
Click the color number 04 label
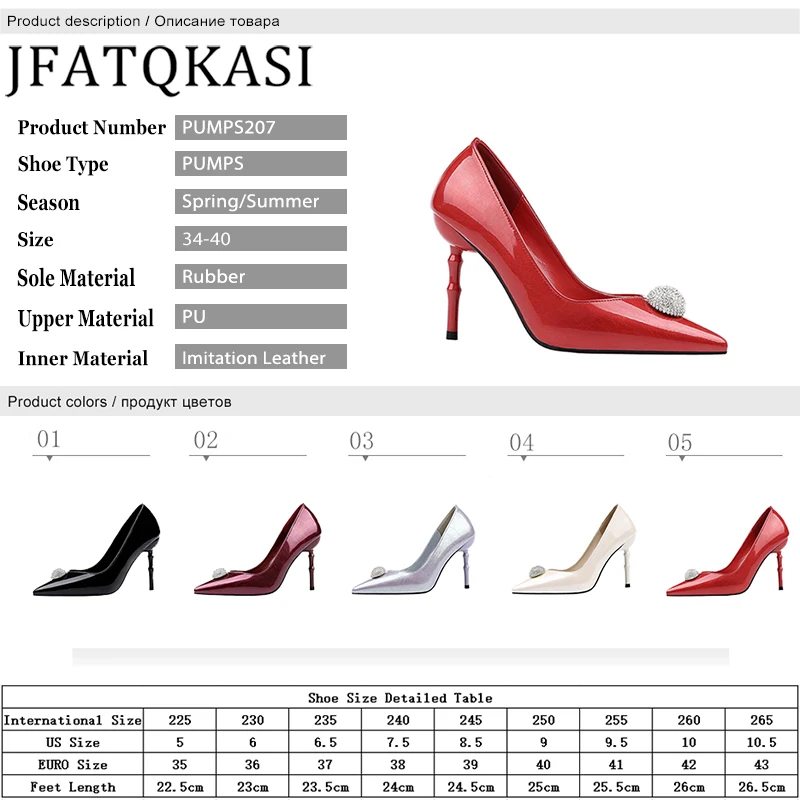click(x=521, y=442)
